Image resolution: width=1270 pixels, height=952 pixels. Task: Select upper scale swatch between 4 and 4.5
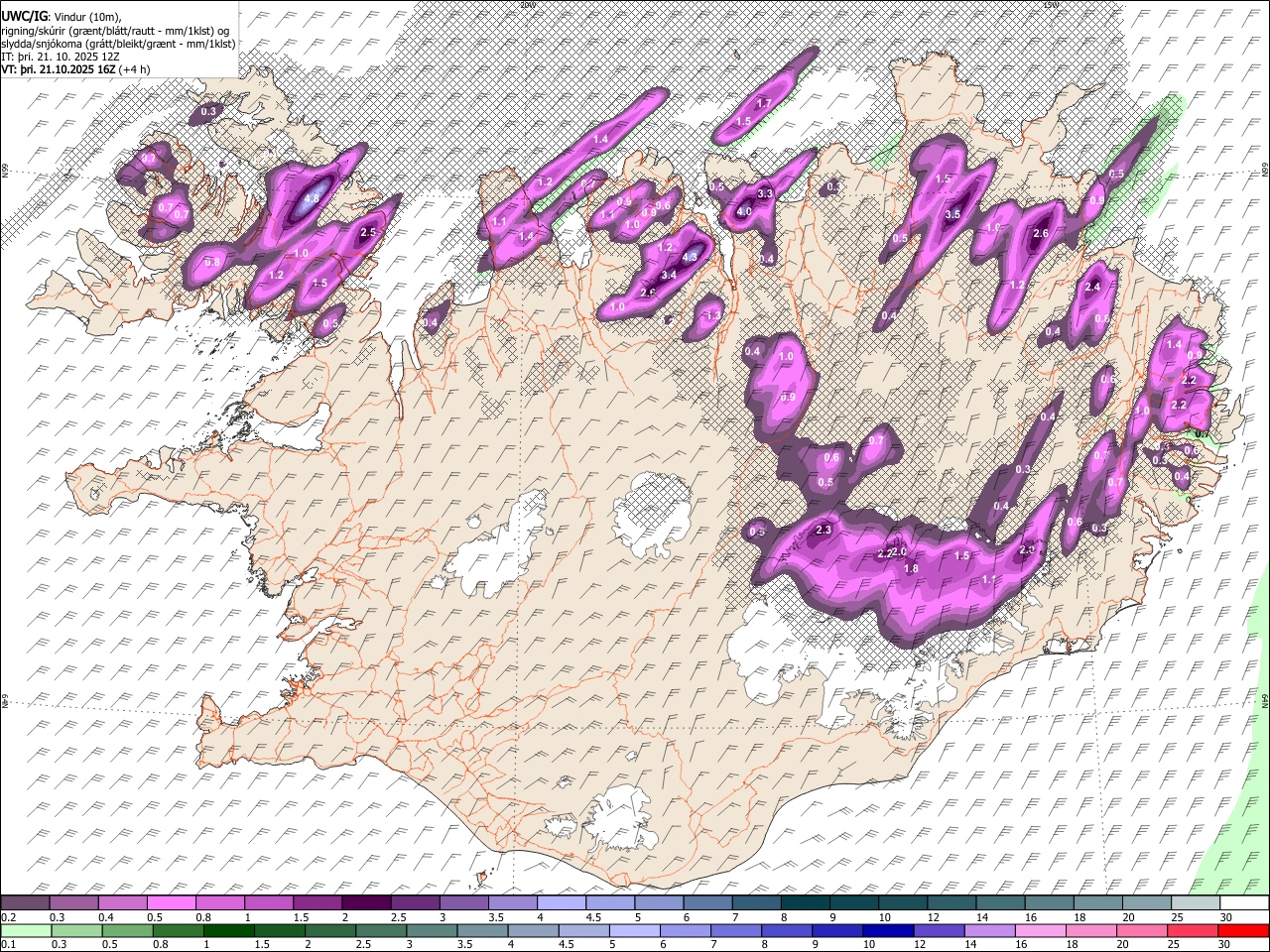(x=562, y=903)
